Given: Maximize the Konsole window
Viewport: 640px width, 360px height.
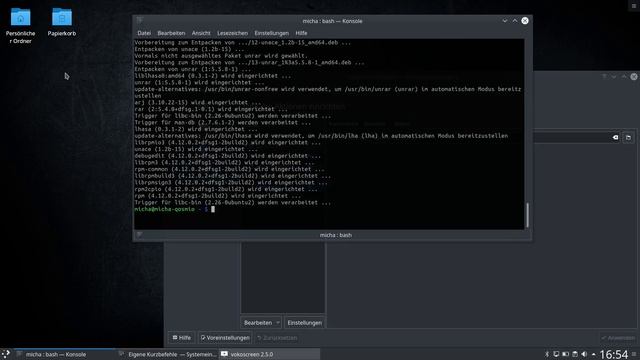Looking at the screenshot, I should (x=515, y=21).
